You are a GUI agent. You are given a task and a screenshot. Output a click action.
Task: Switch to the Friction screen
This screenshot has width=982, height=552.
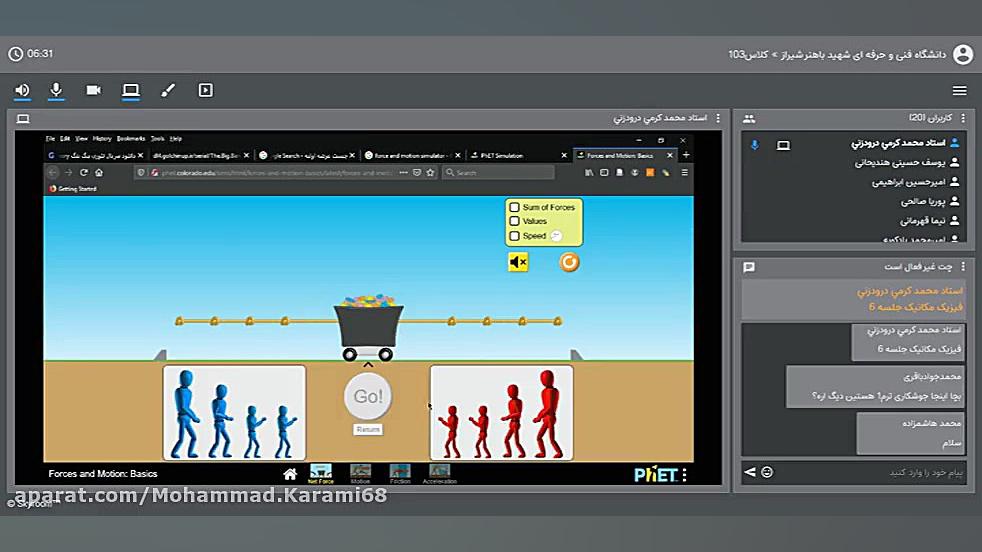coord(400,474)
